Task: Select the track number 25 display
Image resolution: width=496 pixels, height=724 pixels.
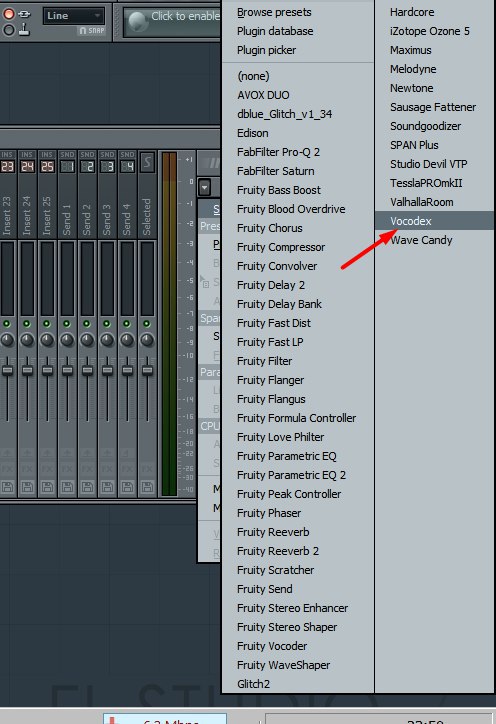Action: [x=47, y=166]
